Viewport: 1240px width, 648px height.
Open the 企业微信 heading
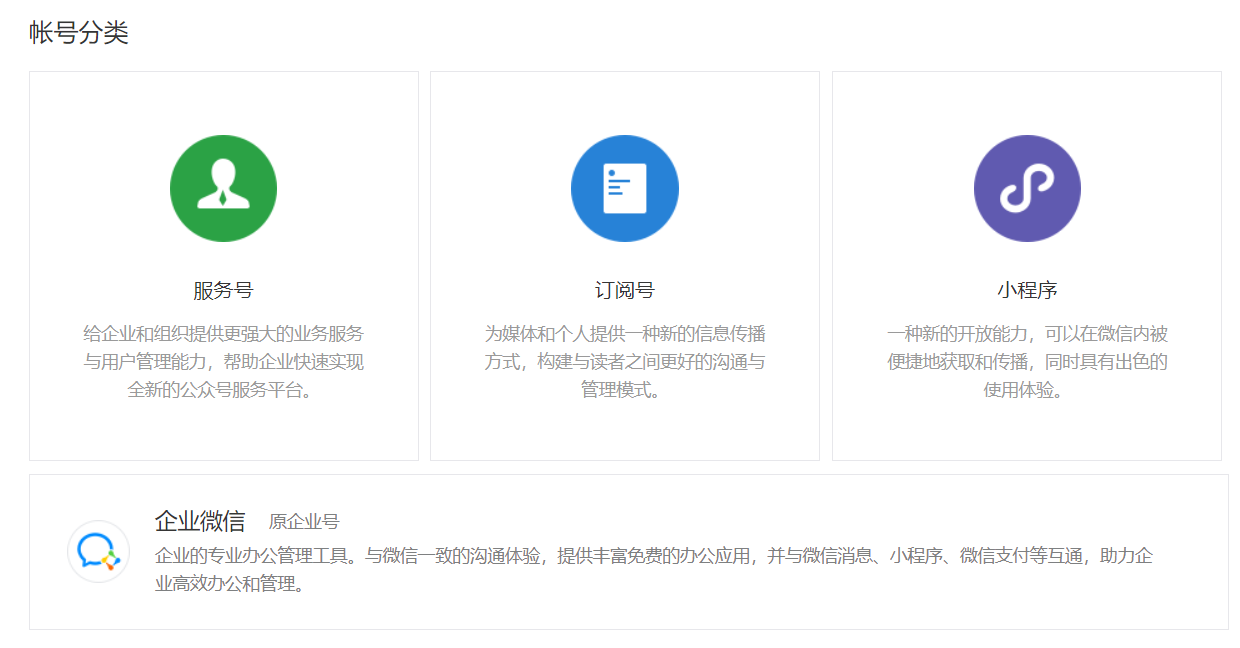click(x=200, y=521)
